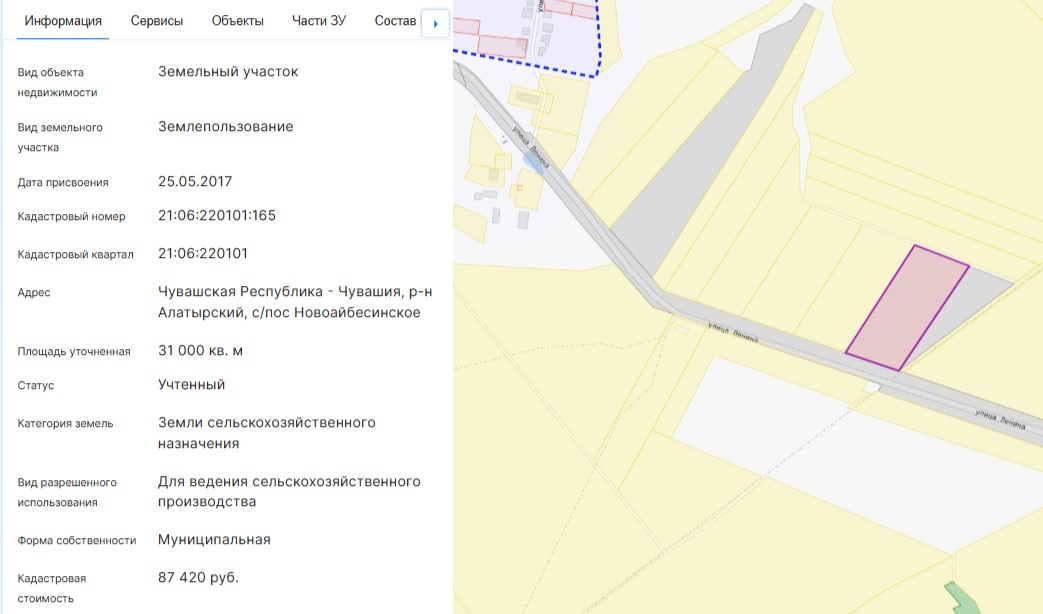Open the Части ЗУ tab

click(x=319, y=21)
